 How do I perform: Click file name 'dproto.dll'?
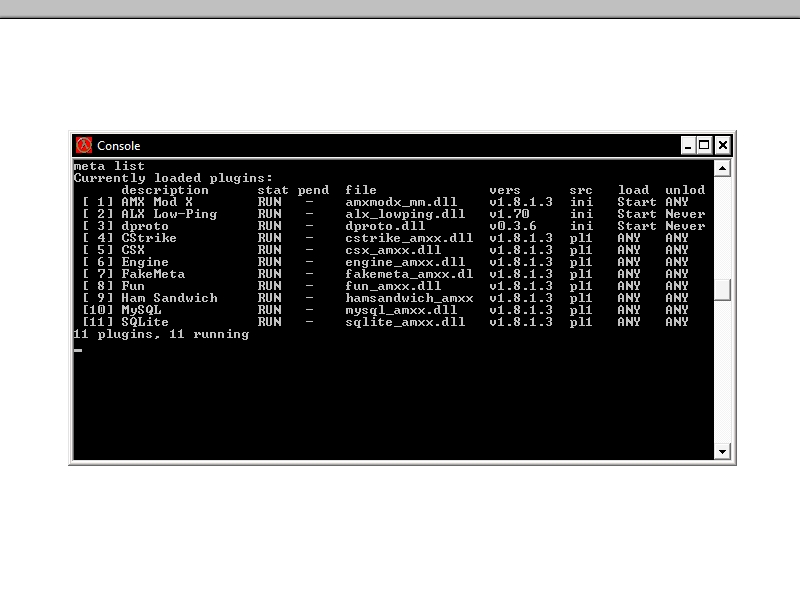(385, 226)
